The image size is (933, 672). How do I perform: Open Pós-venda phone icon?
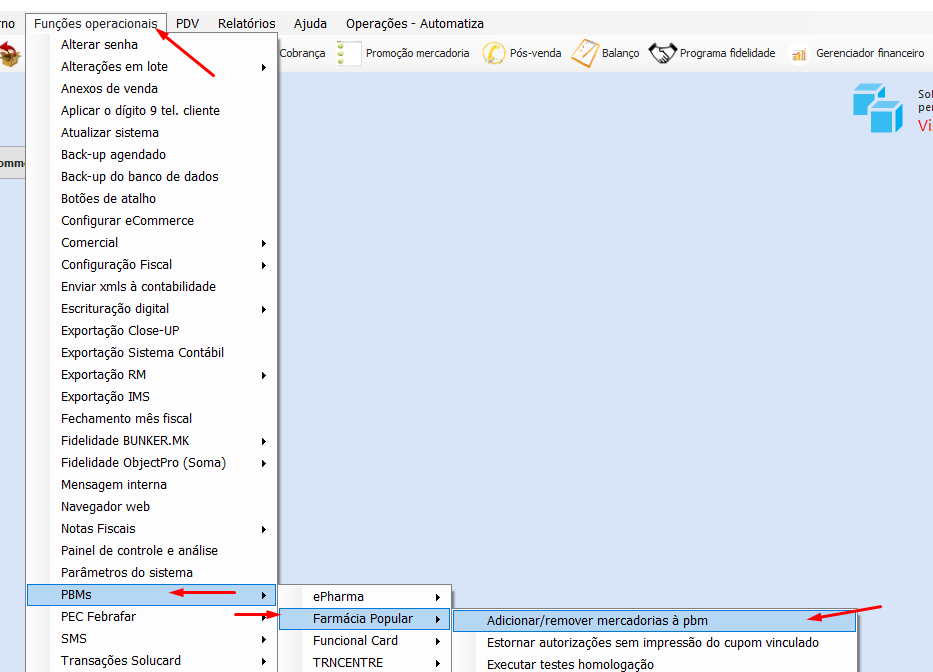pos(493,53)
